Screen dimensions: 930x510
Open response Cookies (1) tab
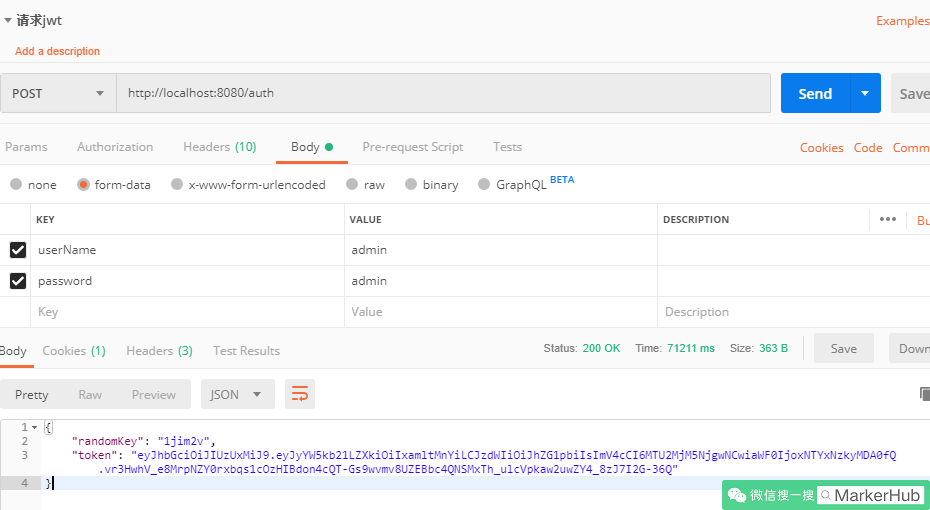coord(74,350)
